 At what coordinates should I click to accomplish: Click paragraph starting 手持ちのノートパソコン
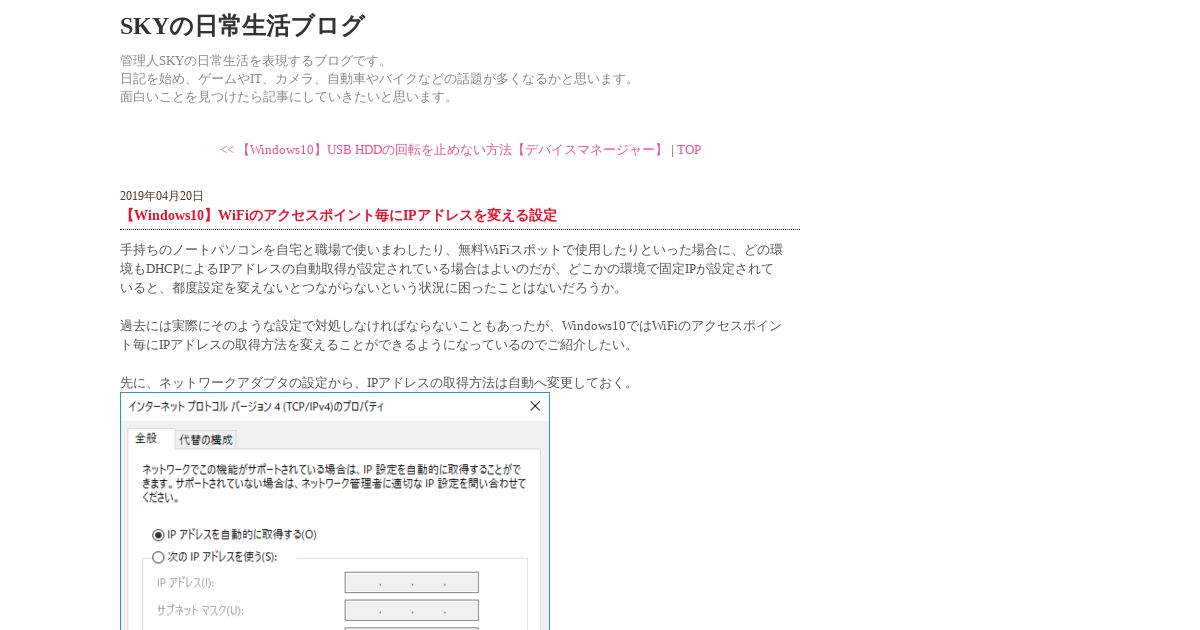click(x=451, y=269)
